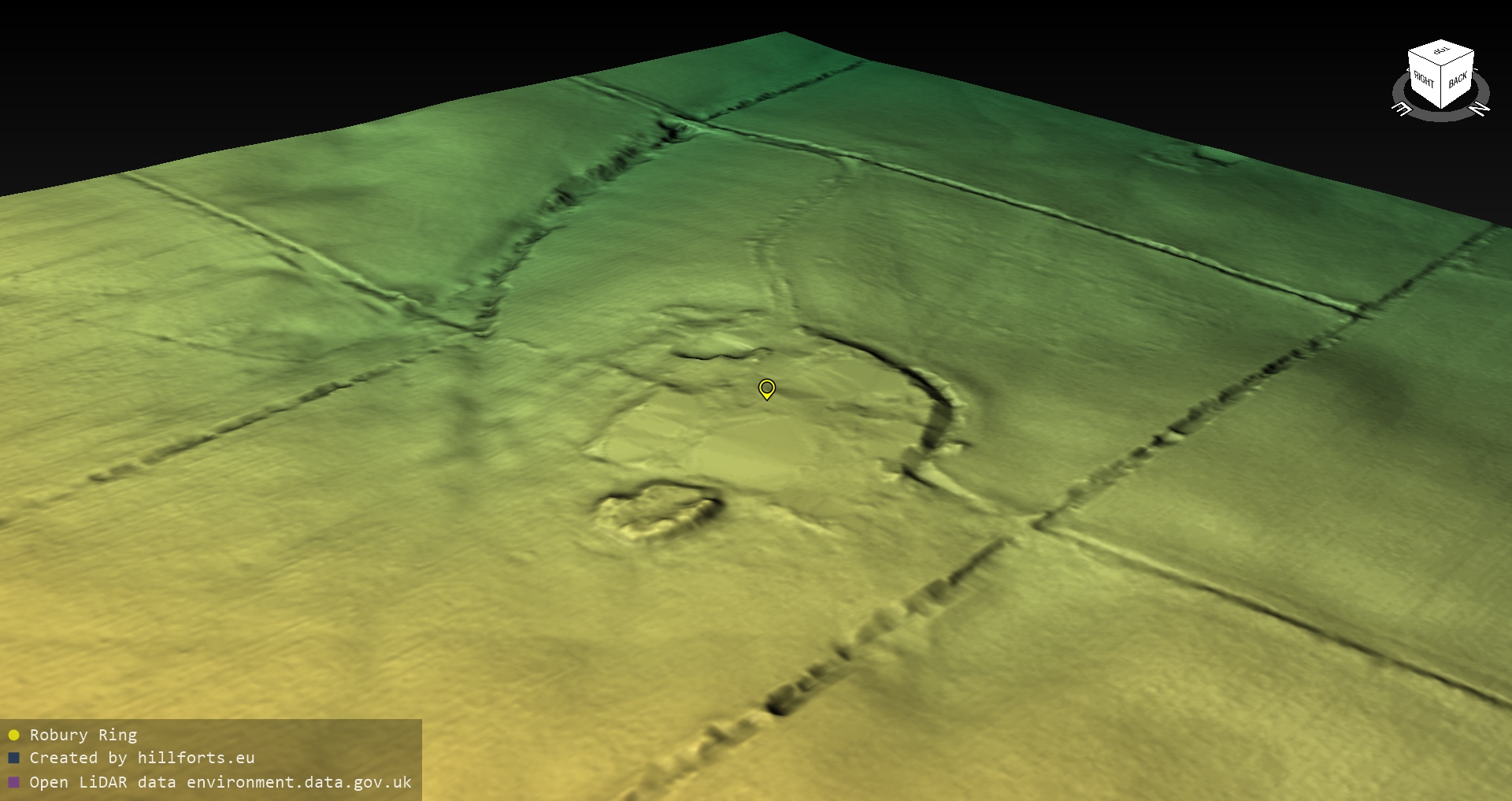This screenshot has width=1512, height=801.
Task: Click the small depression in far right corner
Action: point(1189,157)
